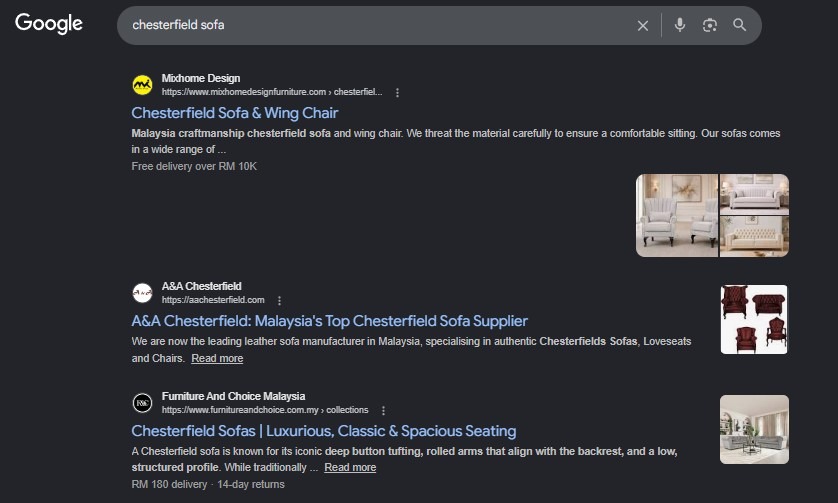
Task: Open Mixhome Design favicon
Action: 142,85
